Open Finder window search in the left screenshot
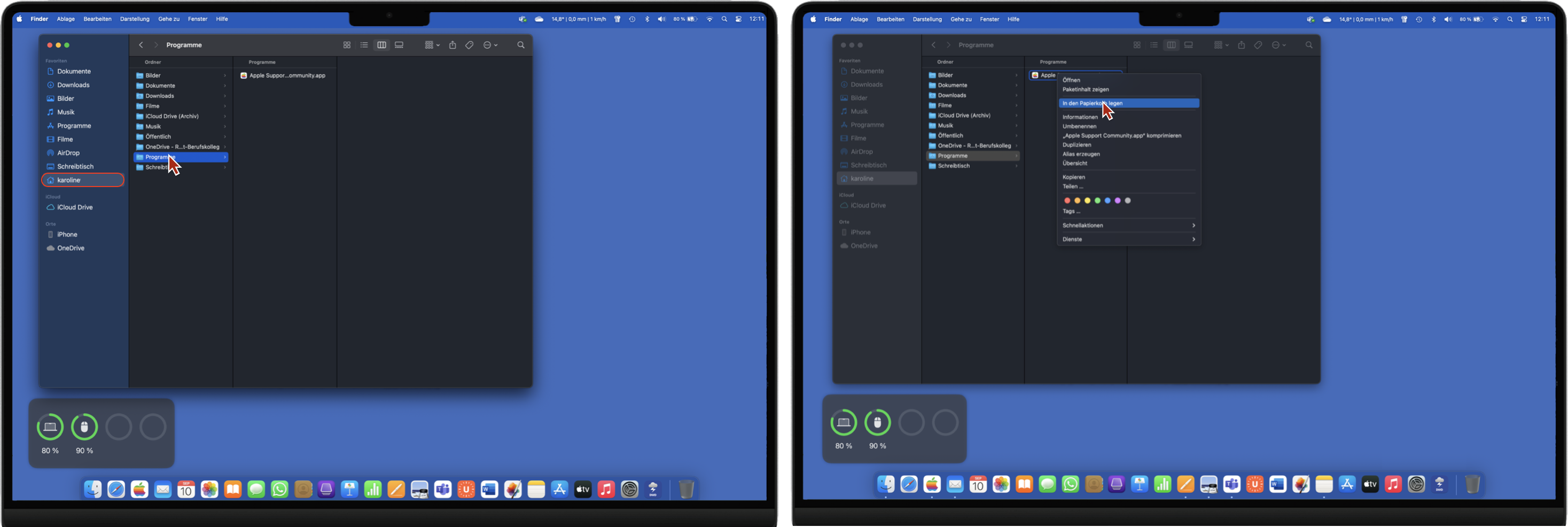This screenshot has height=527, width=1568. click(x=521, y=45)
